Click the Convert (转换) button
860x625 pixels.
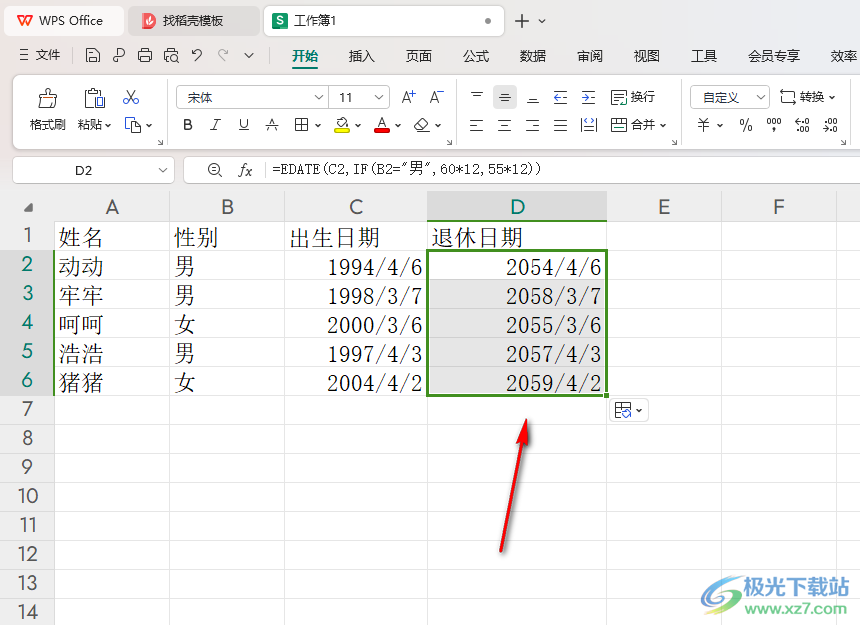(807, 98)
